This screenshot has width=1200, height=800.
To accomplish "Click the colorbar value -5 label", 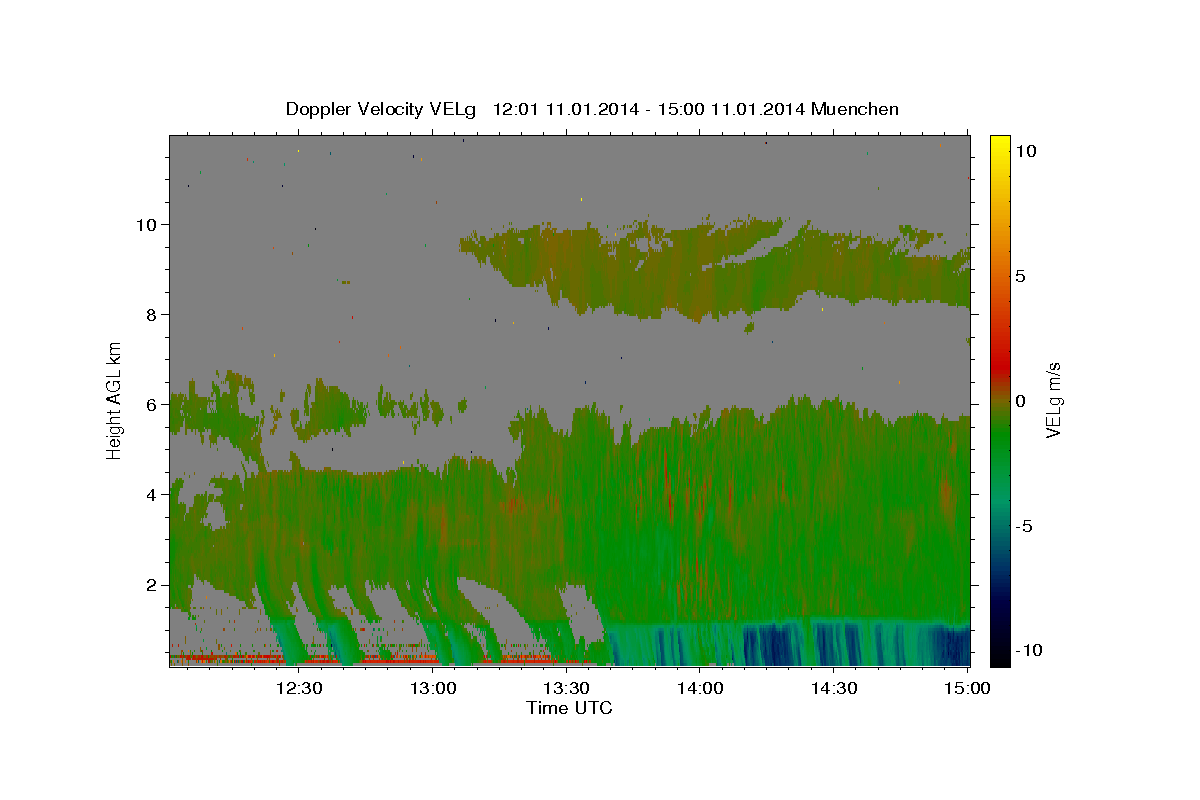I will [1024, 526].
